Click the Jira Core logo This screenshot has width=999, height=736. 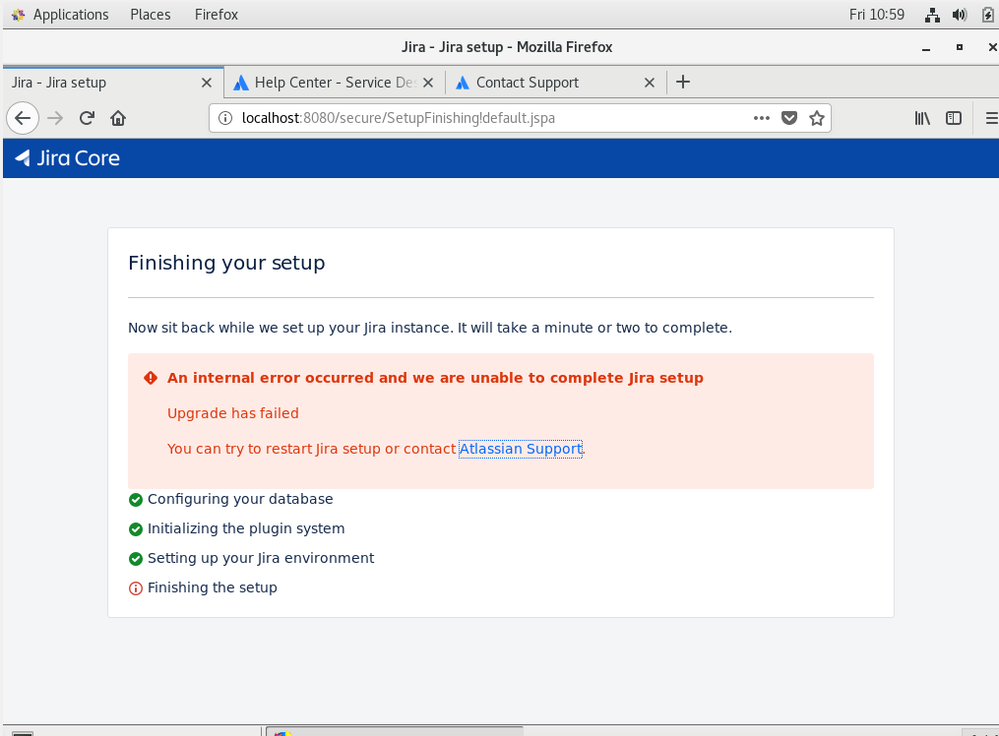pos(67,158)
